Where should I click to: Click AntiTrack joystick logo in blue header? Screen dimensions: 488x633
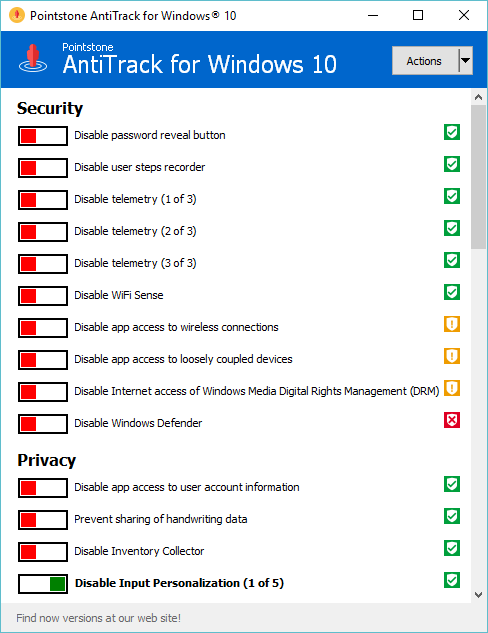coord(33,59)
